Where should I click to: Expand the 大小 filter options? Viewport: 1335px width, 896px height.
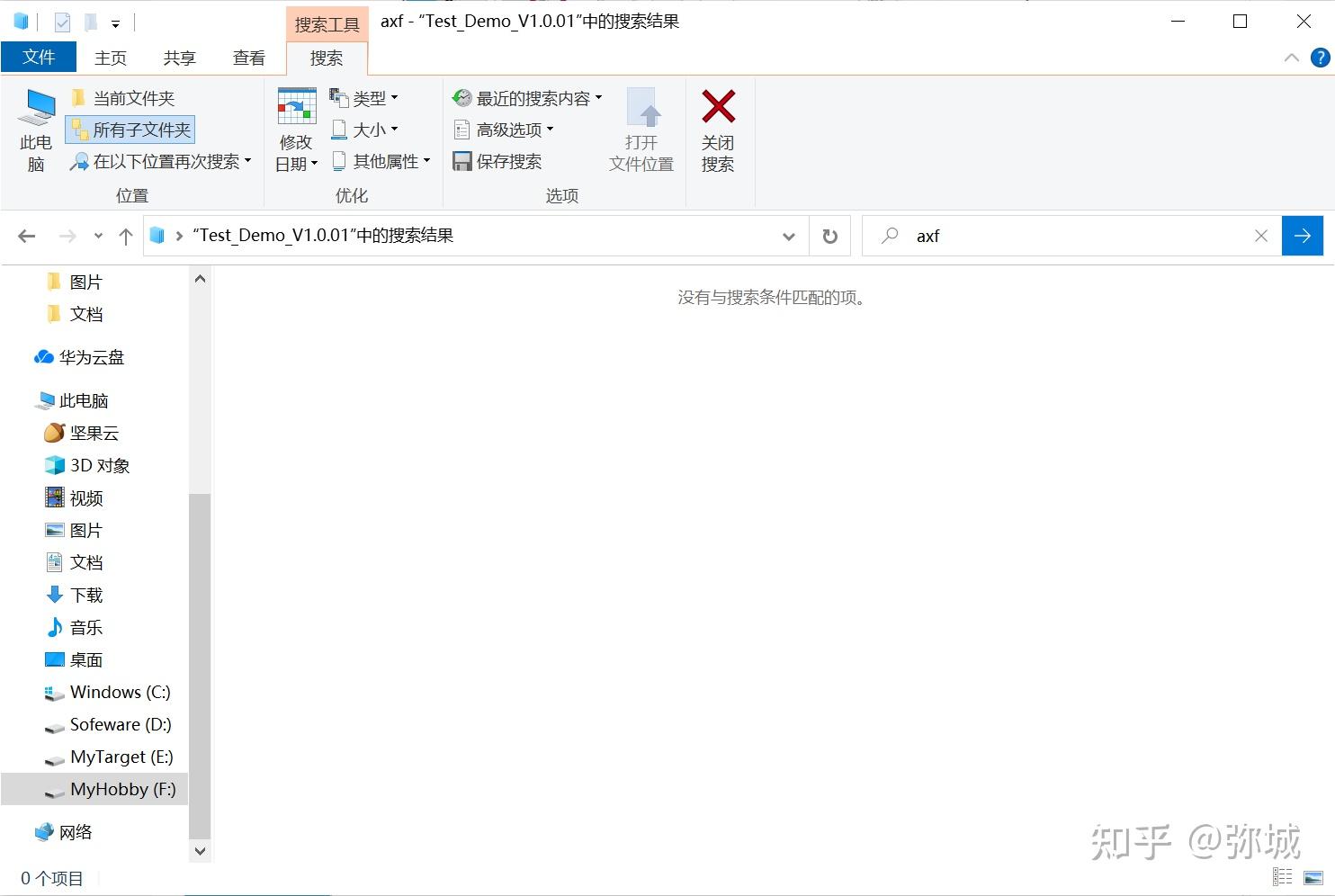pyautogui.click(x=365, y=130)
